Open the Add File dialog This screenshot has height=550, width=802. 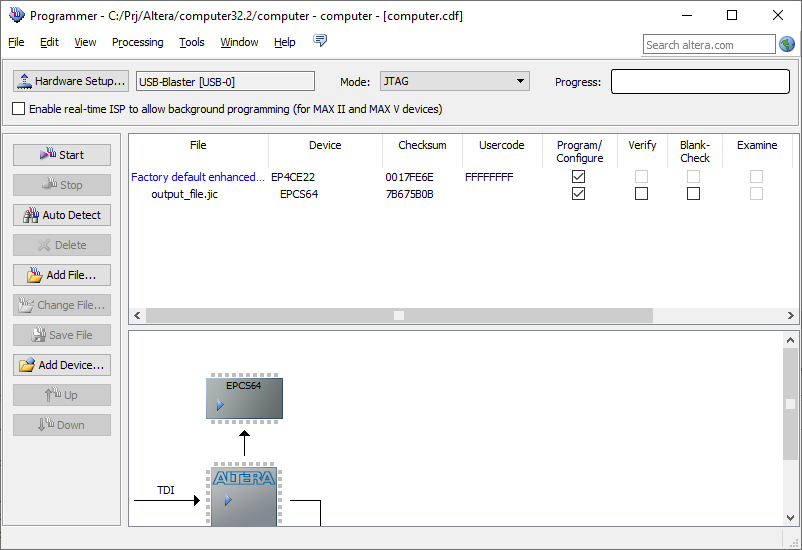pos(62,275)
